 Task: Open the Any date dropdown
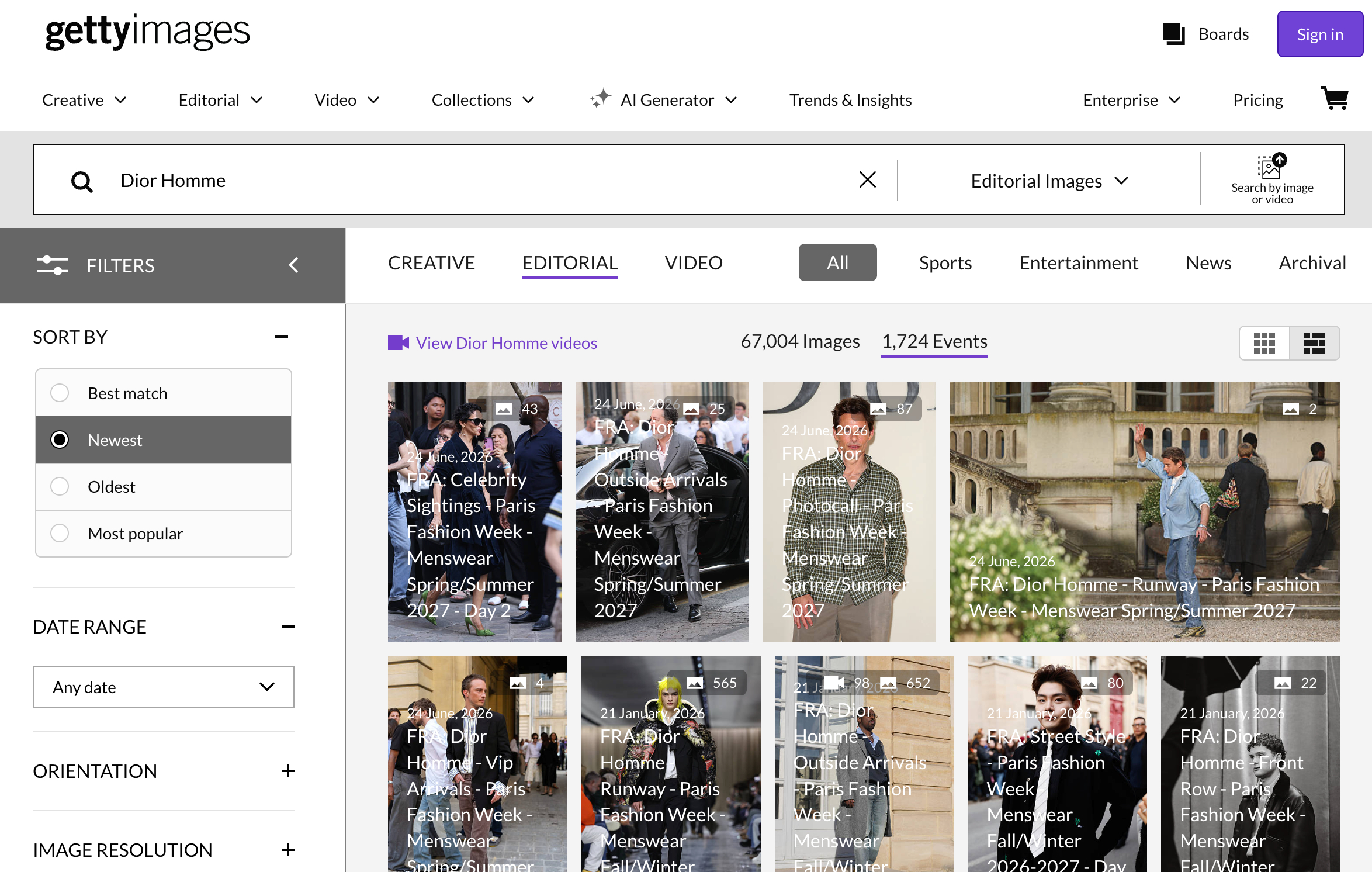[164, 687]
